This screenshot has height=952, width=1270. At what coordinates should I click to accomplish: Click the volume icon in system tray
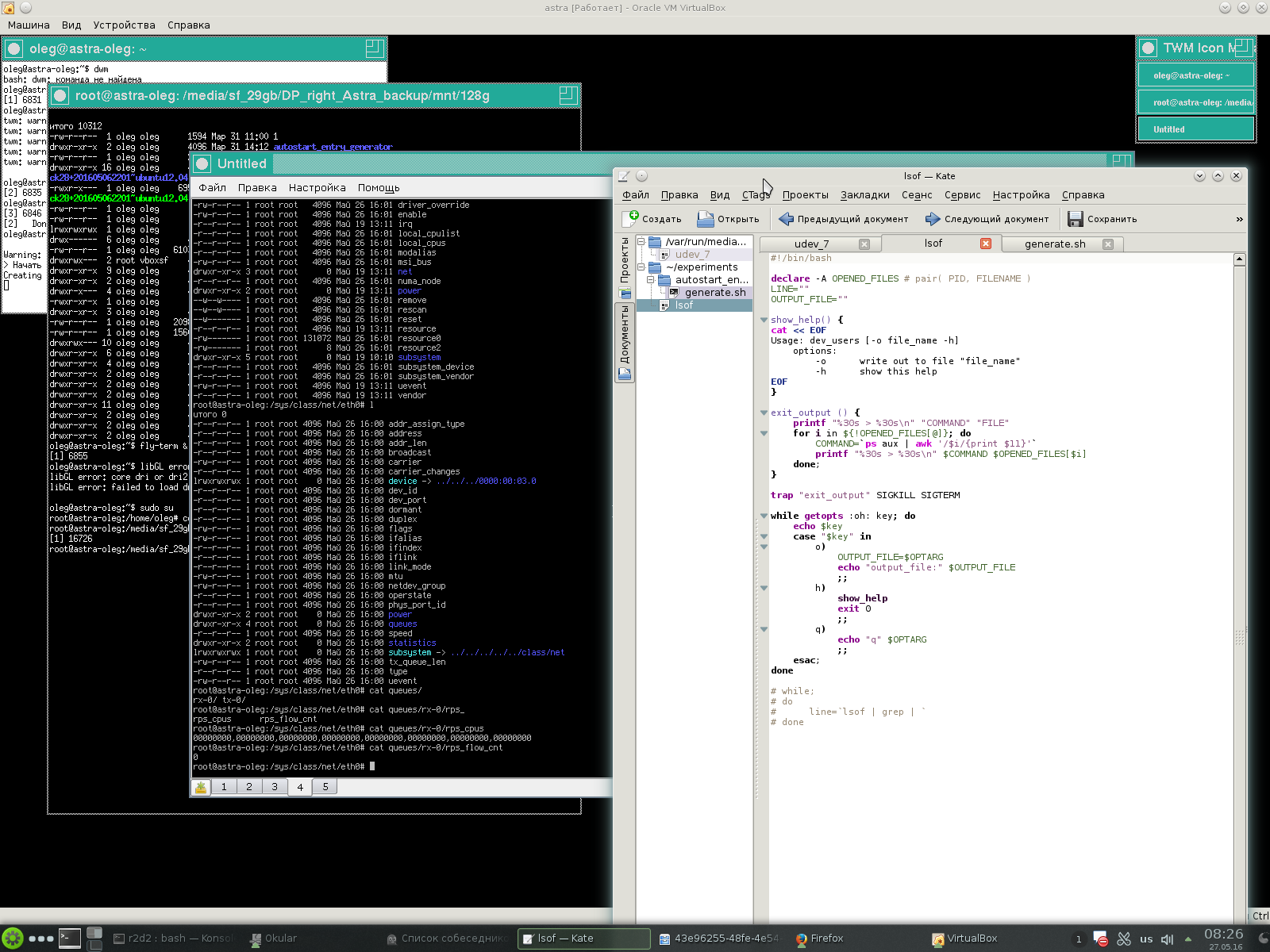pyautogui.click(x=1167, y=939)
